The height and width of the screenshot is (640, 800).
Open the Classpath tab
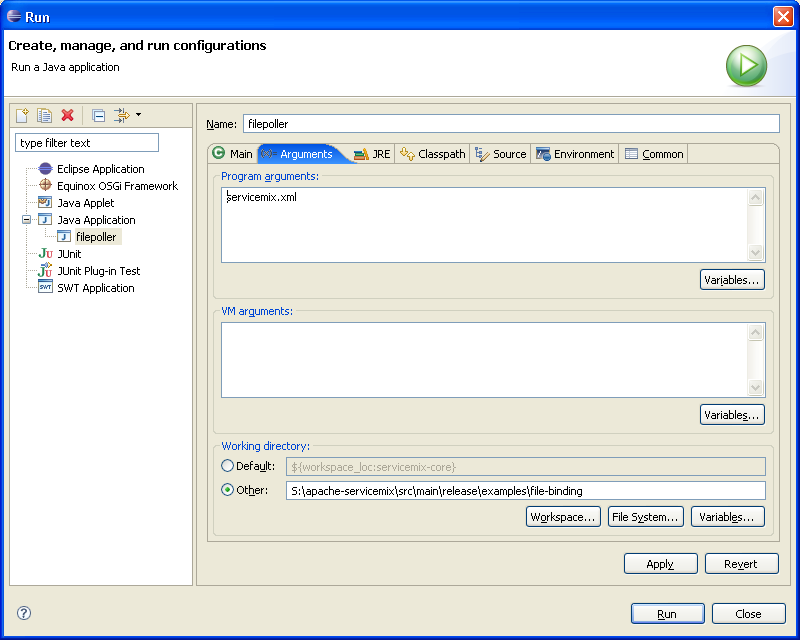coord(433,154)
